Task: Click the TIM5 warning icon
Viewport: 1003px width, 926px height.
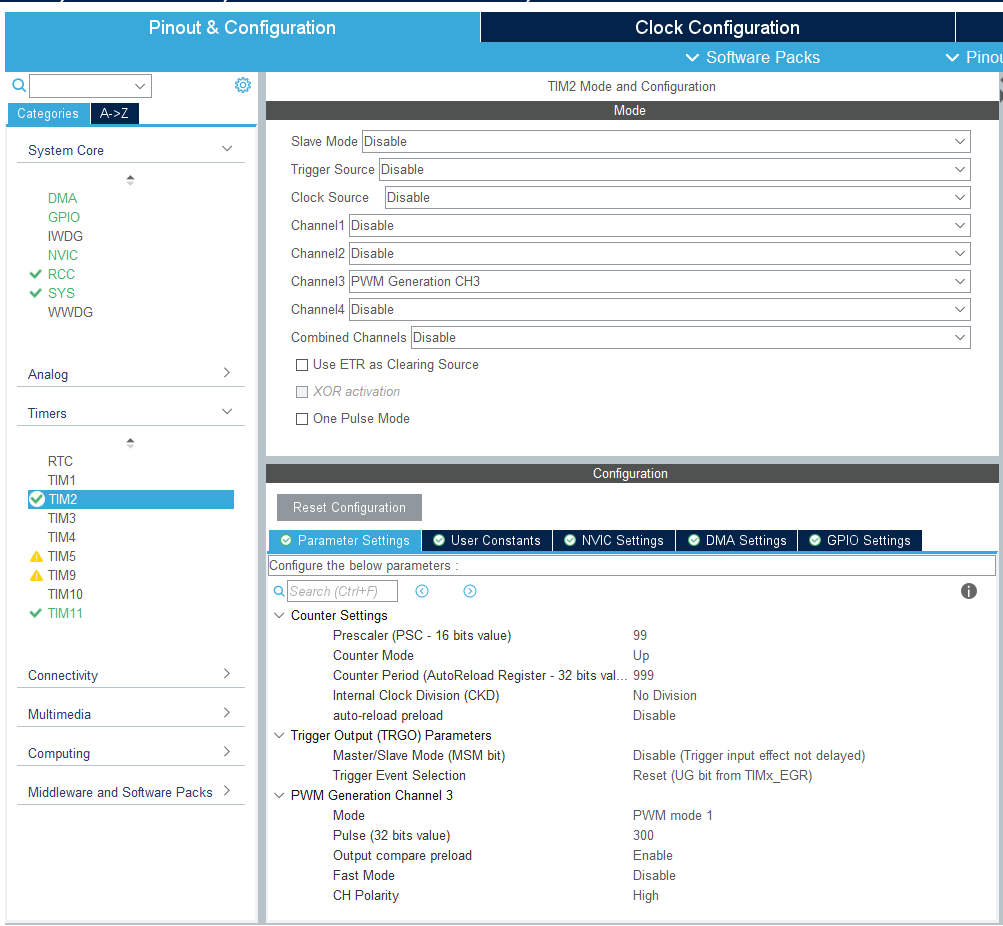Action: point(36,556)
